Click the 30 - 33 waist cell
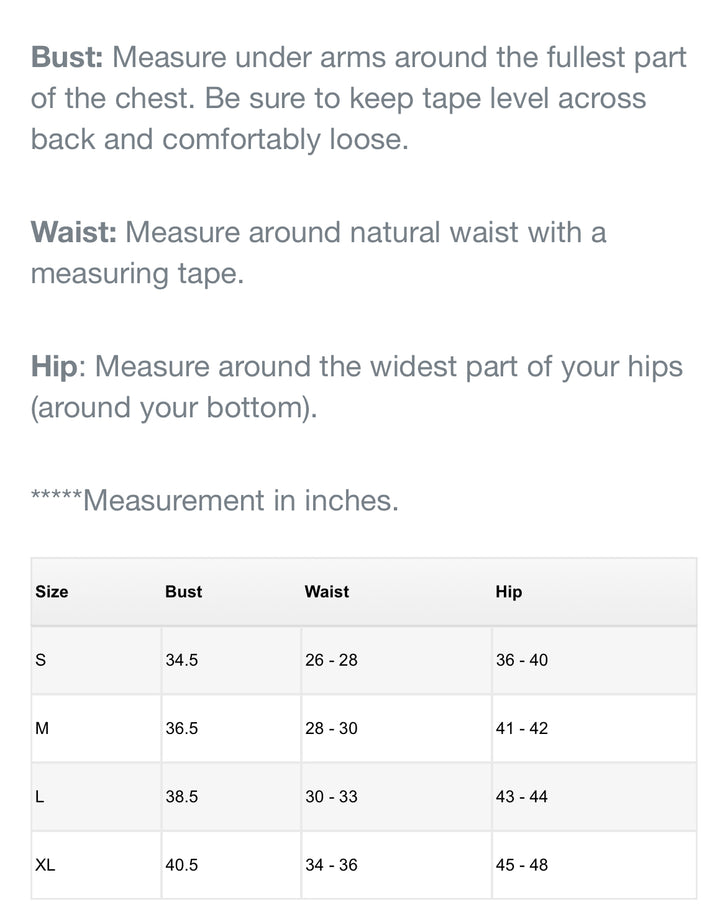The image size is (720, 906). pyautogui.click(x=331, y=797)
